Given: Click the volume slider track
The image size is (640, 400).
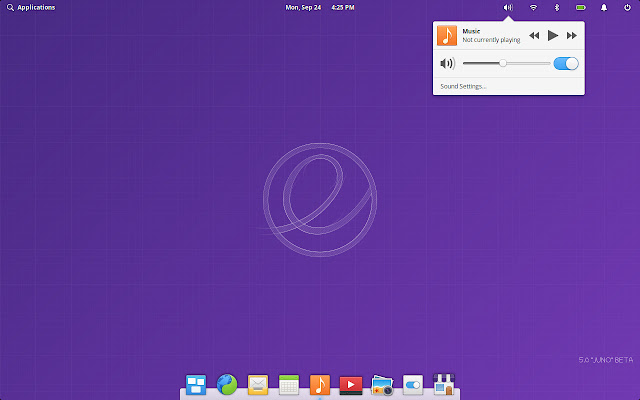Looking at the screenshot, I should click(x=507, y=63).
